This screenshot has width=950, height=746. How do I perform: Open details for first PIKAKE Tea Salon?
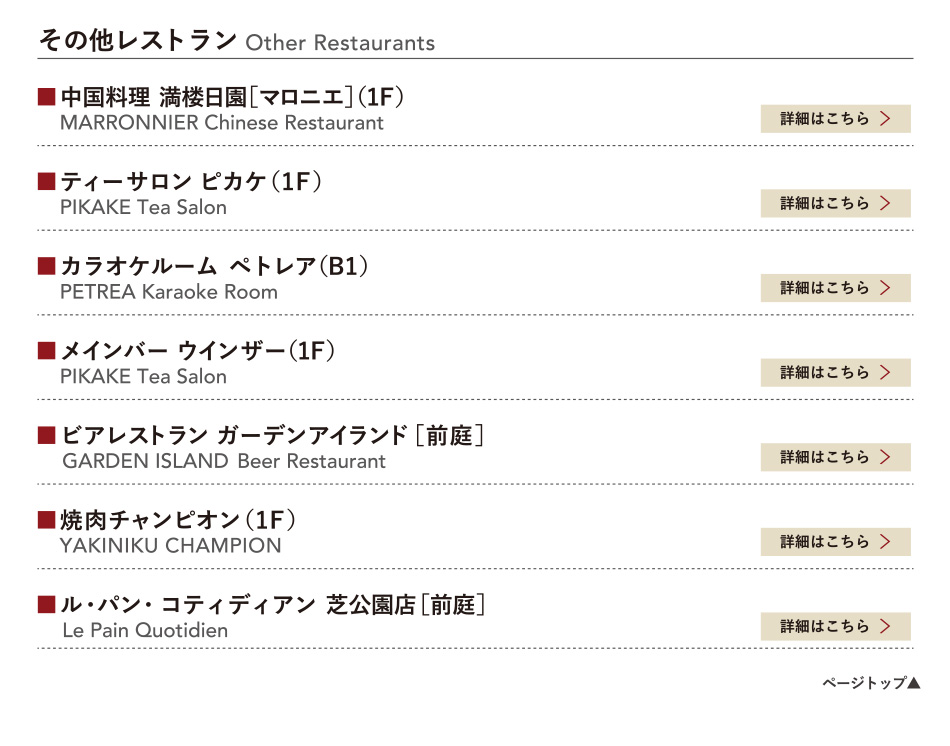835,203
